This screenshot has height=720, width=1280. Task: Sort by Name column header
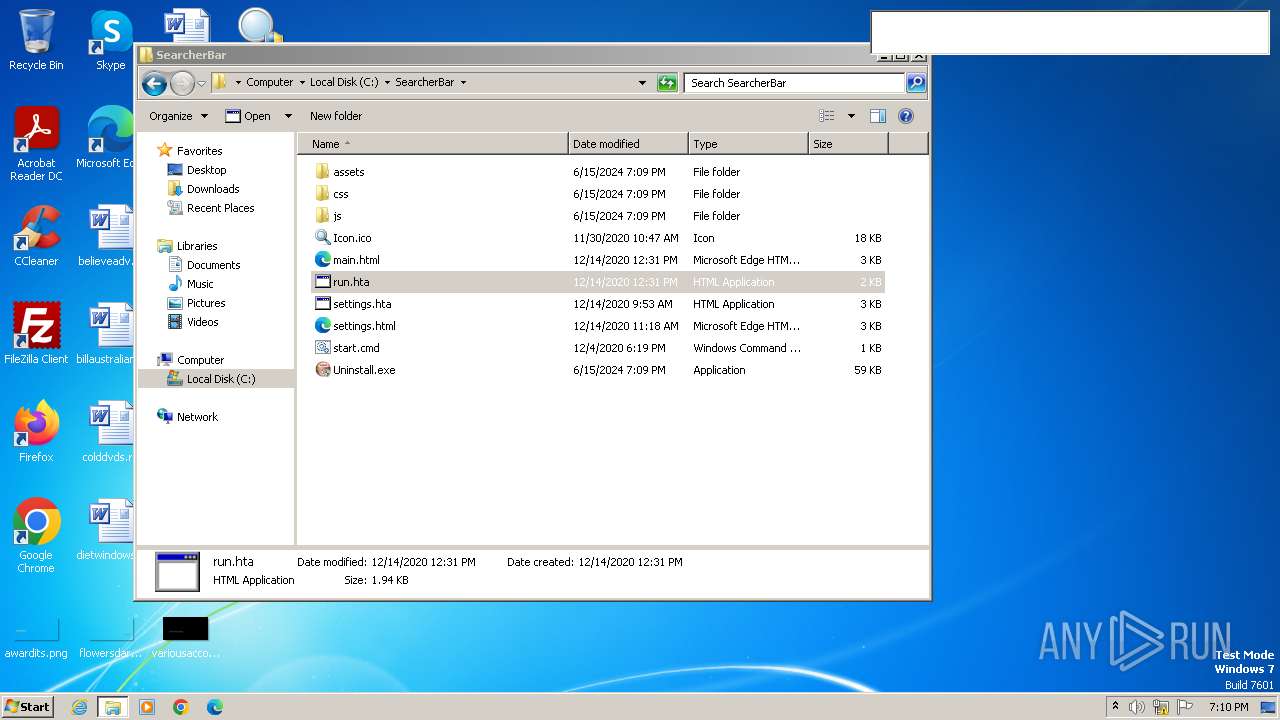click(432, 144)
